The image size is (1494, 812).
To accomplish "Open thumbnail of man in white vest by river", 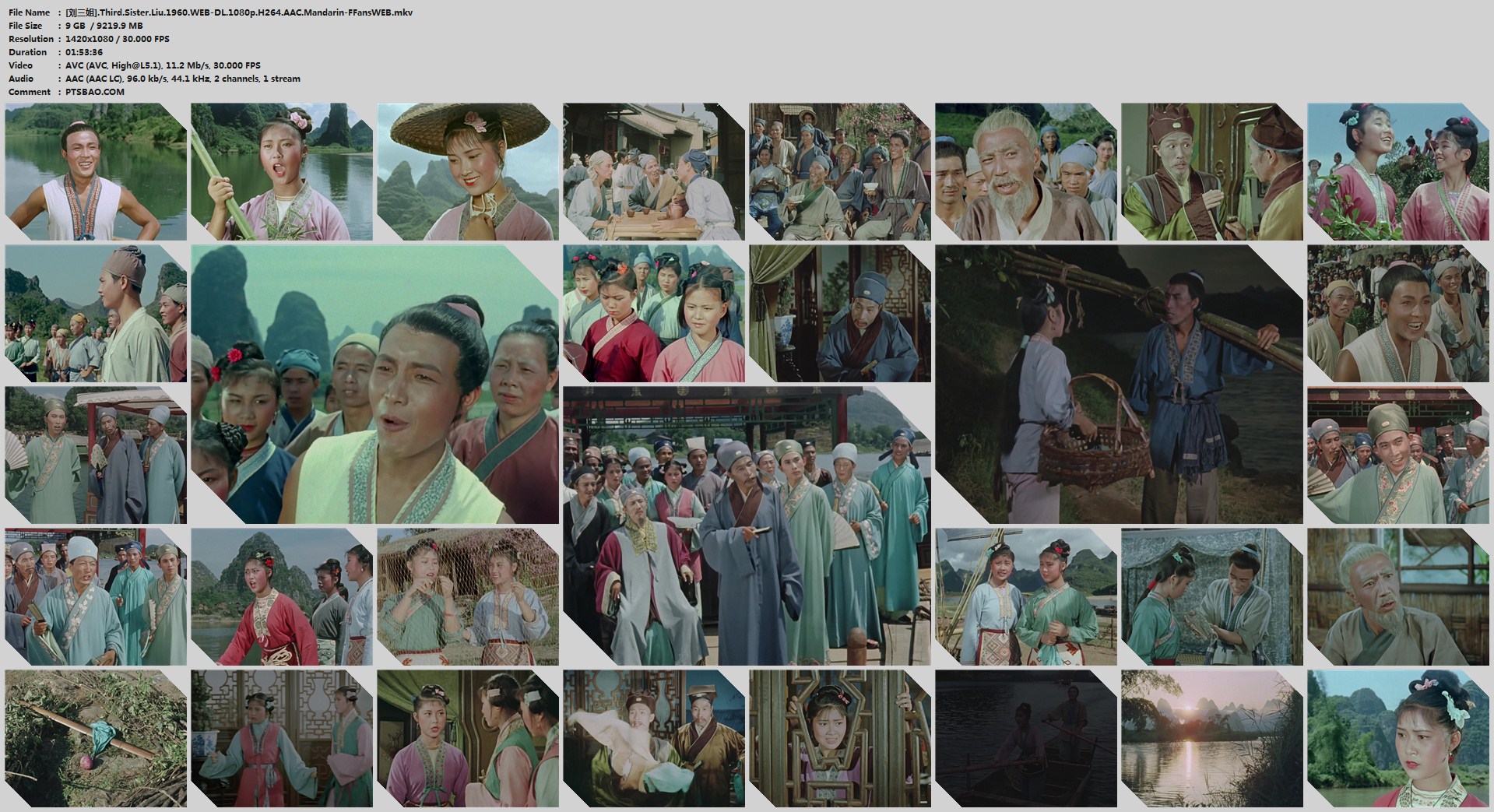I will point(96,172).
